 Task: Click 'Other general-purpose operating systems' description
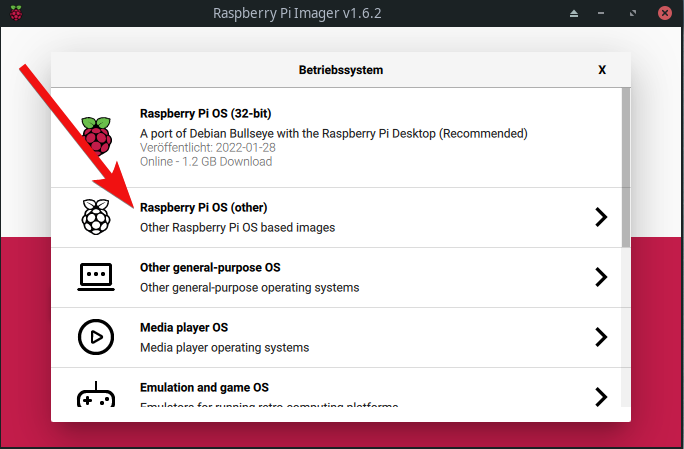[x=250, y=288]
